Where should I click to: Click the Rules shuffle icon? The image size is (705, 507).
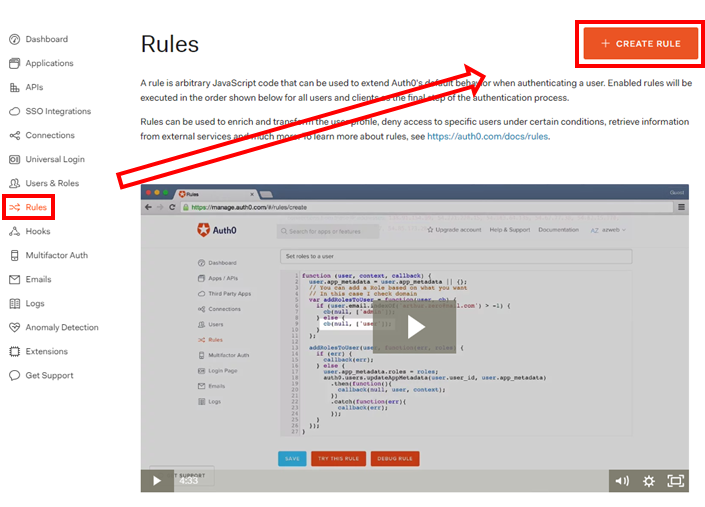tap(14, 207)
